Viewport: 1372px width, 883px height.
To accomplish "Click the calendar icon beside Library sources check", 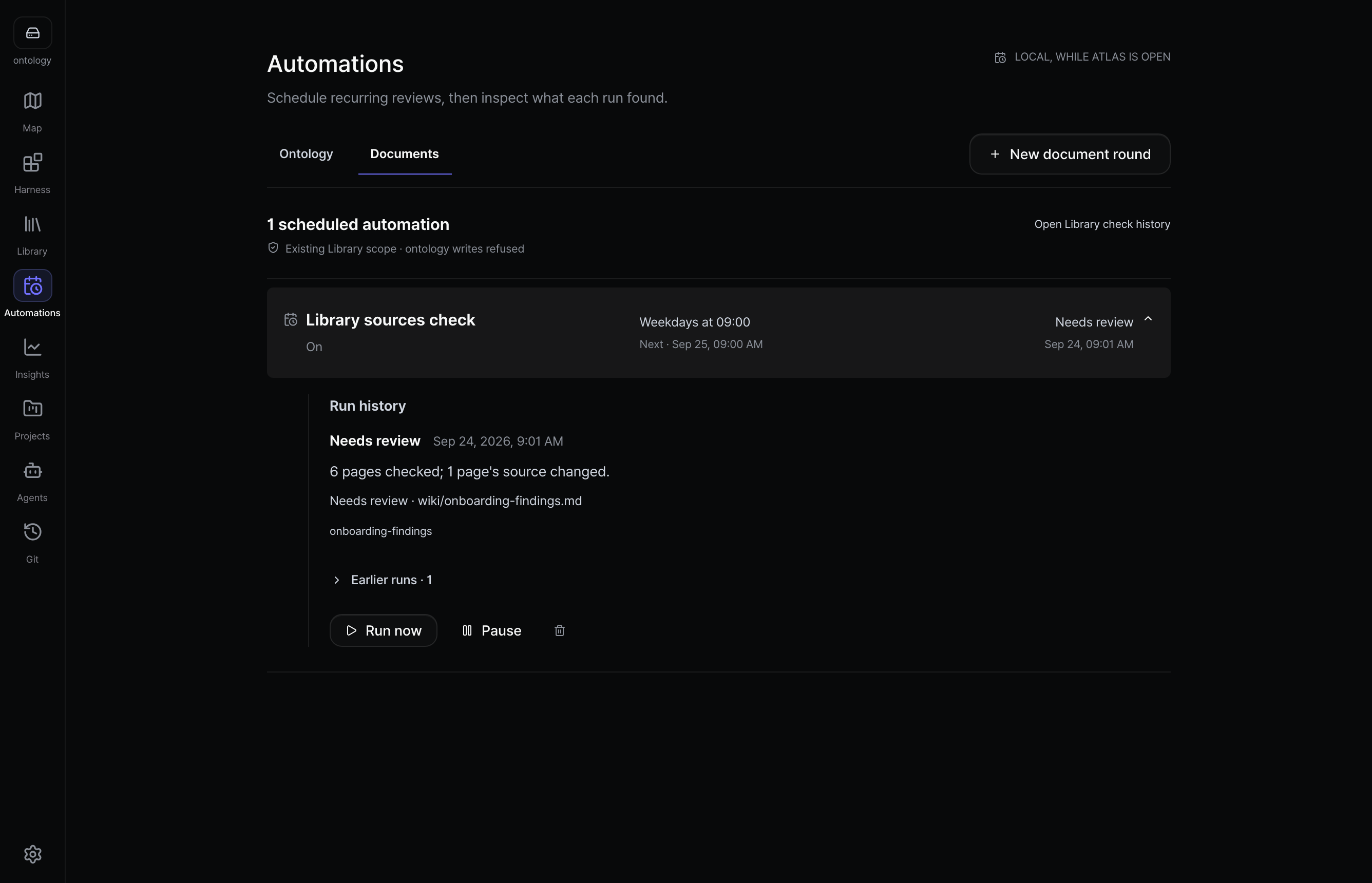I will click(x=291, y=319).
